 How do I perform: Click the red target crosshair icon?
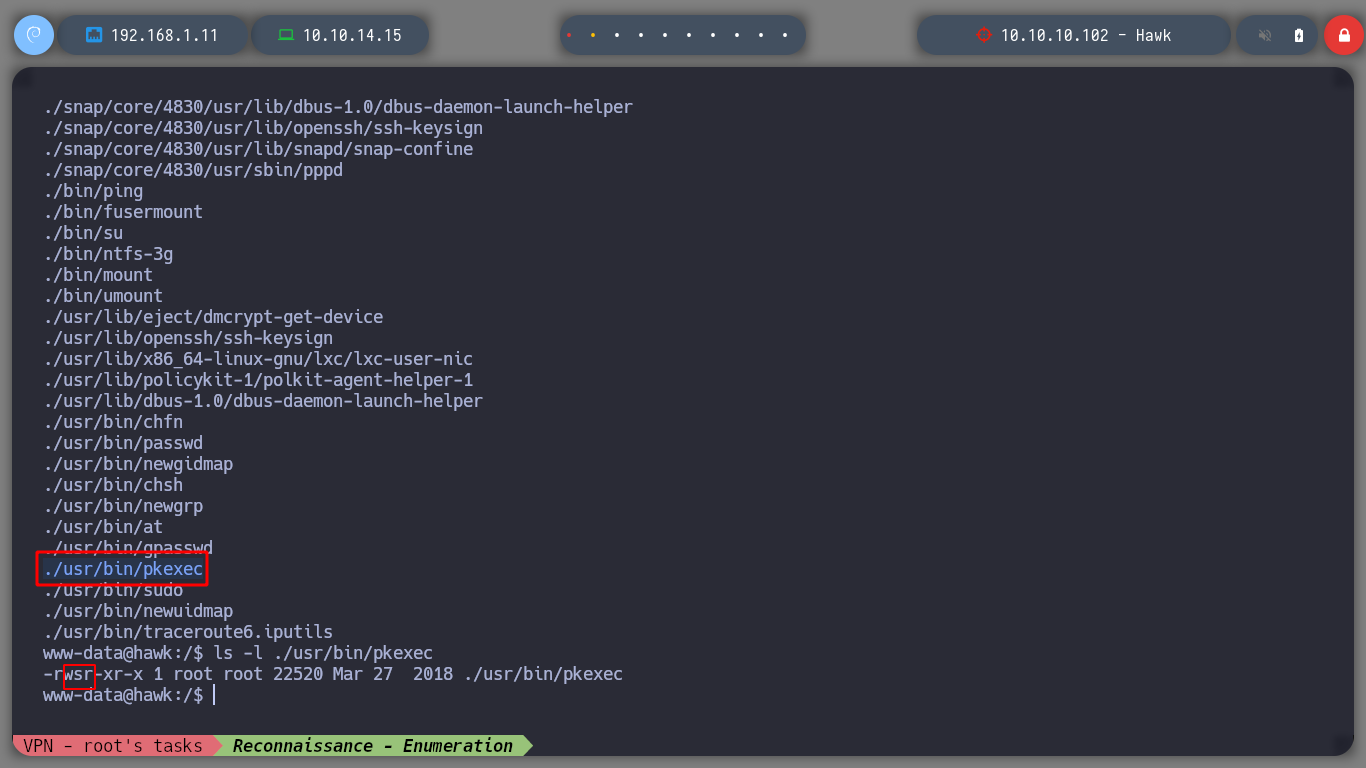coord(983,35)
